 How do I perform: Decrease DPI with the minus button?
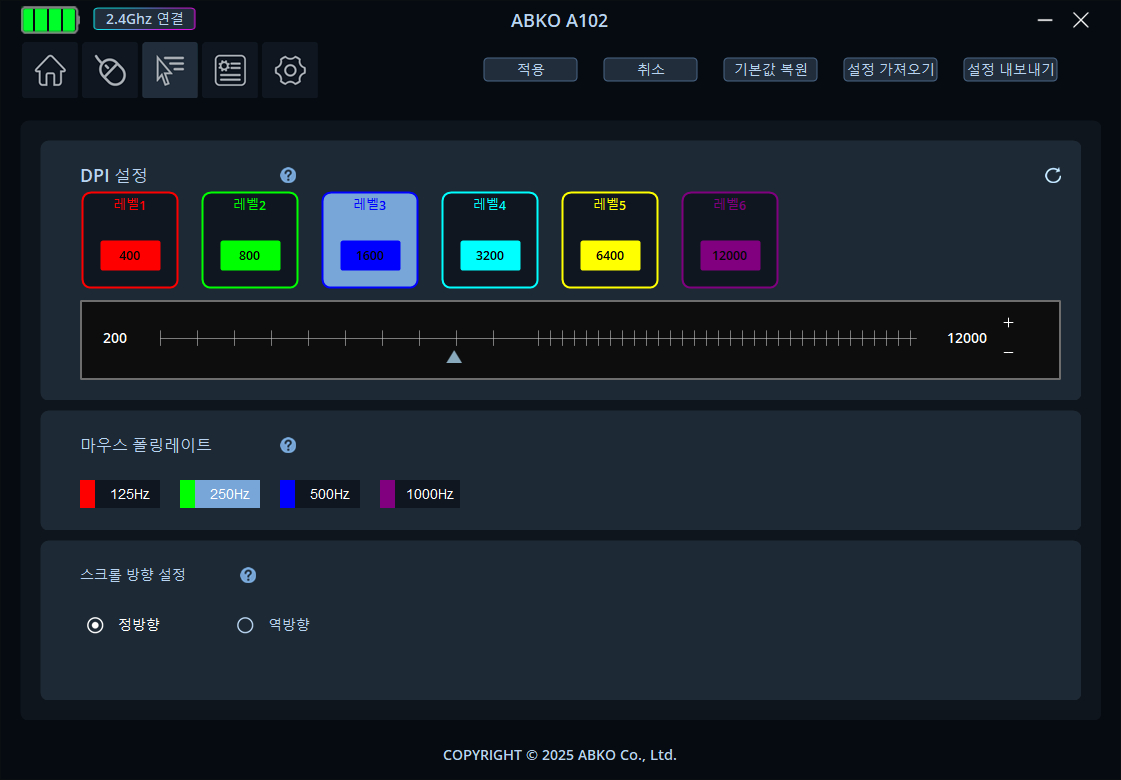[x=1008, y=352]
